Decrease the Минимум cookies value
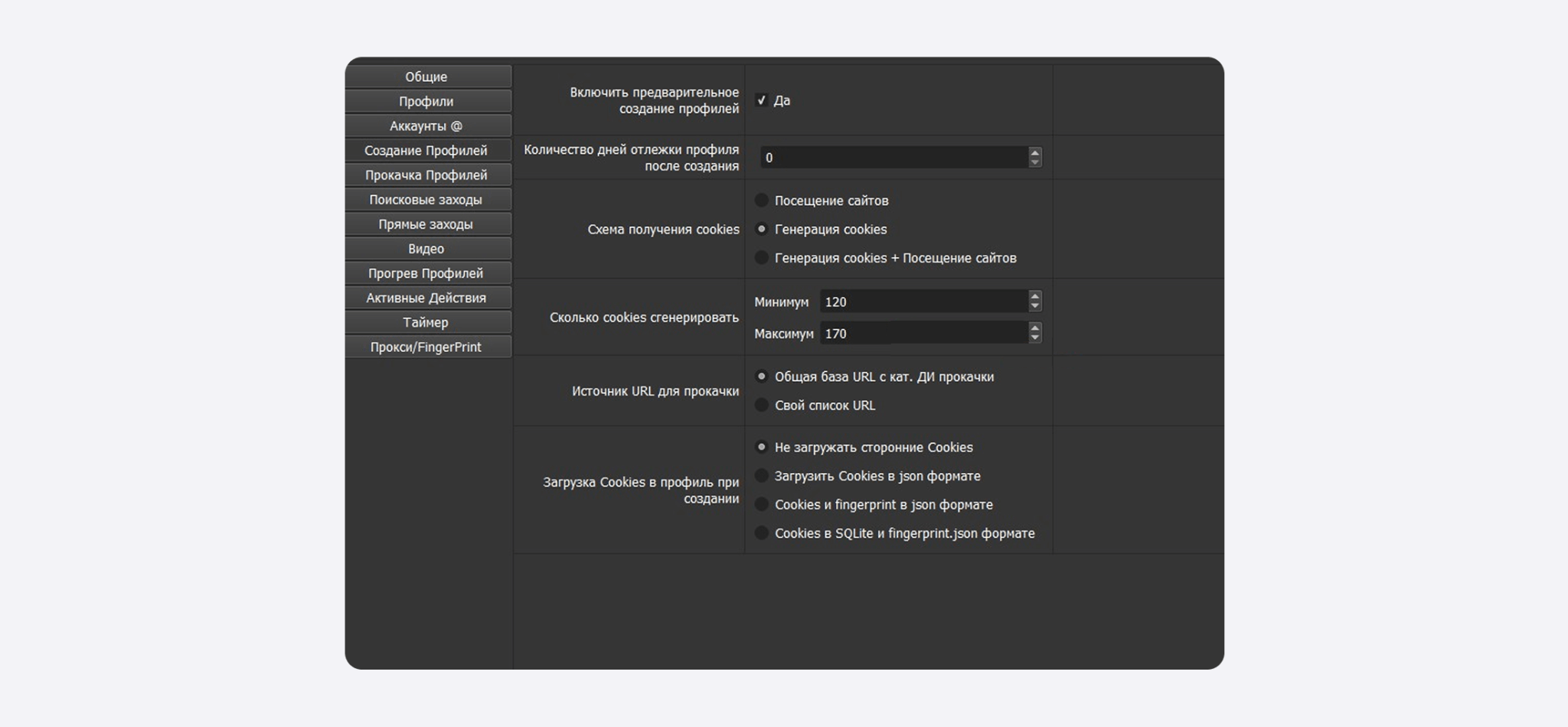Viewport: 1568px width, 727px height. (x=1035, y=307)
